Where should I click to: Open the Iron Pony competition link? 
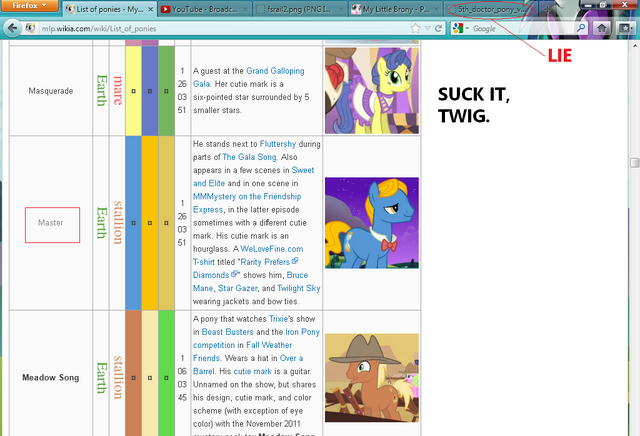coord(256,338)
